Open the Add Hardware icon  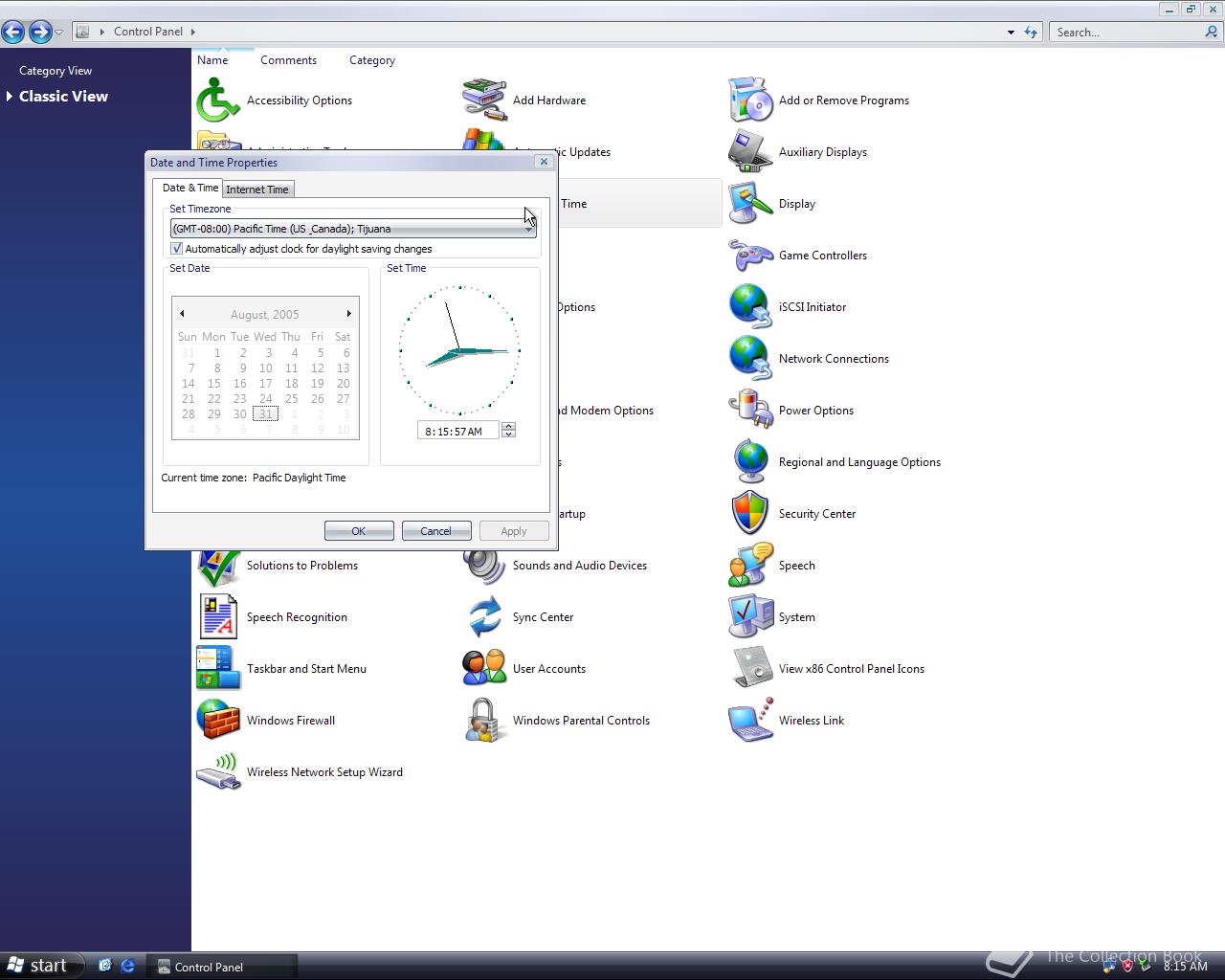pyautogui.click(x=484, y=100)
